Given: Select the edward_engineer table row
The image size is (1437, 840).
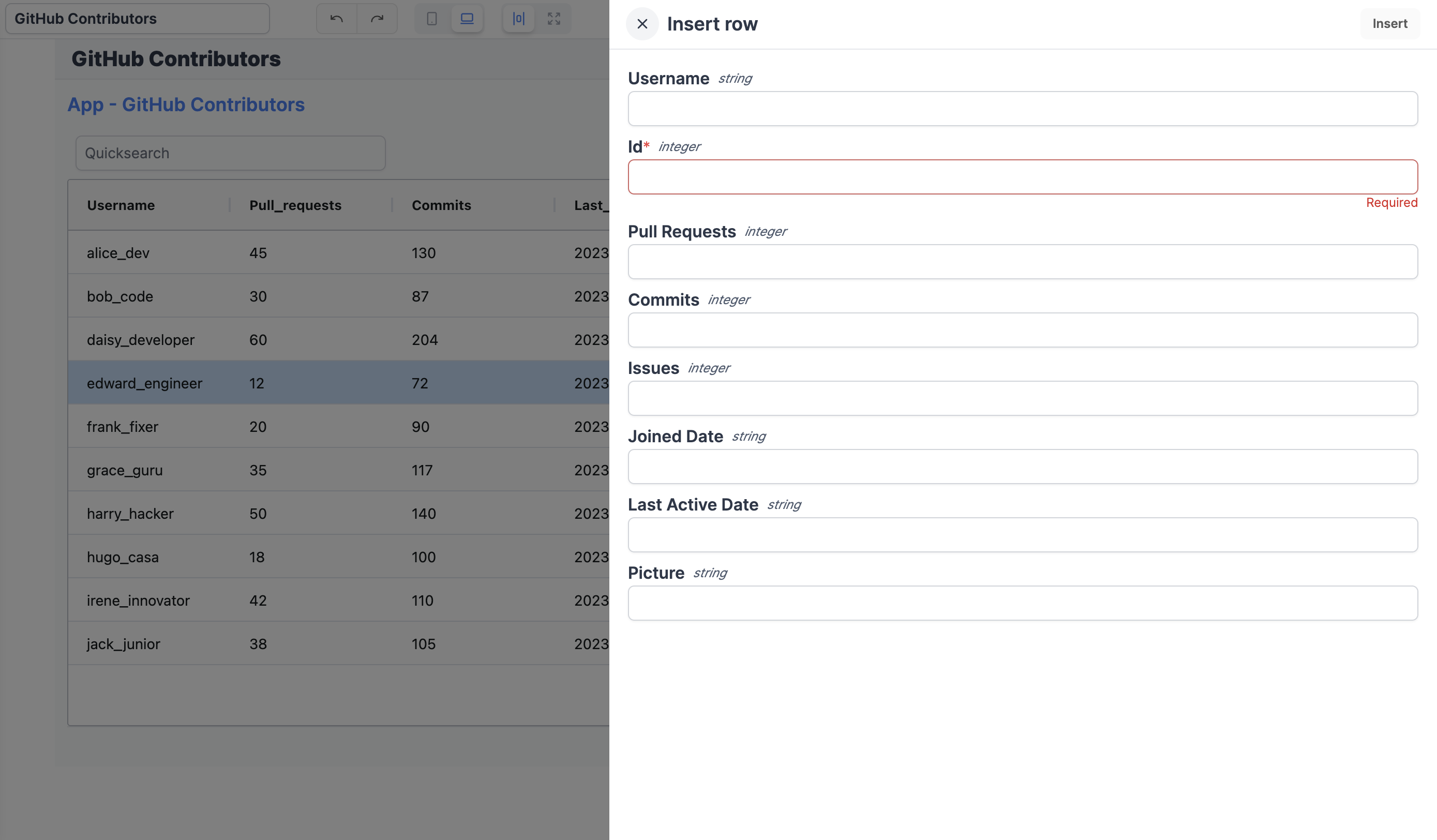Looking at the screenshot, I should [x=285, y=383].
